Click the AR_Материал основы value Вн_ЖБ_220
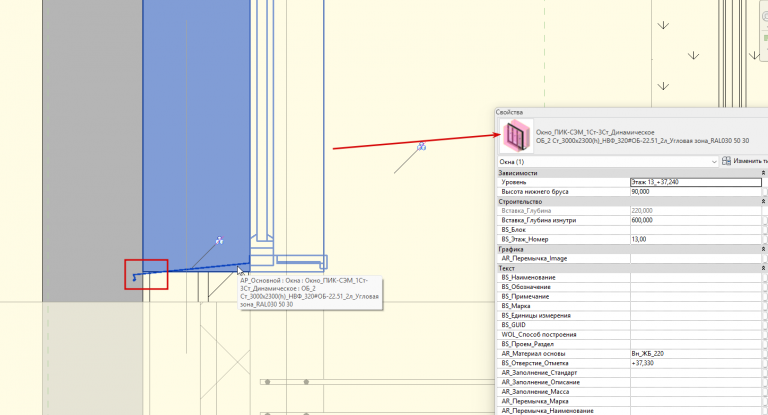 pos(696,354)
